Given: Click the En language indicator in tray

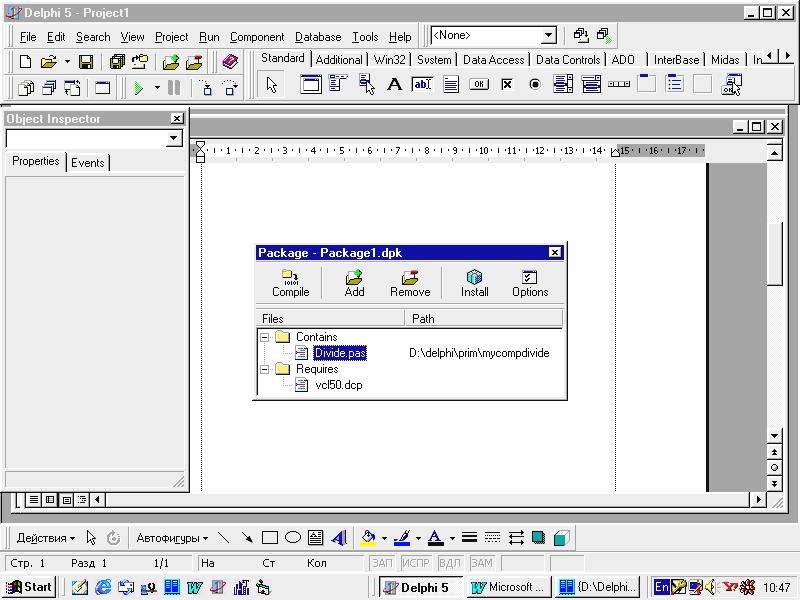Looking at the screenshot, I should coord(661,587).
